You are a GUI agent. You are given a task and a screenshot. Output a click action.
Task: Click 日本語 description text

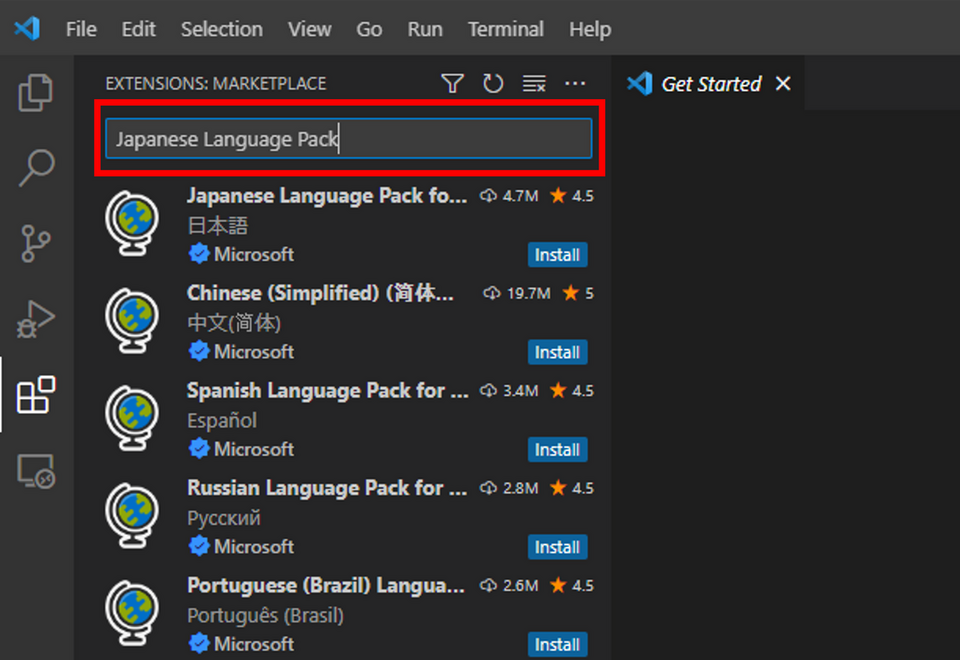pyautogui.click(x=217, y=226)
